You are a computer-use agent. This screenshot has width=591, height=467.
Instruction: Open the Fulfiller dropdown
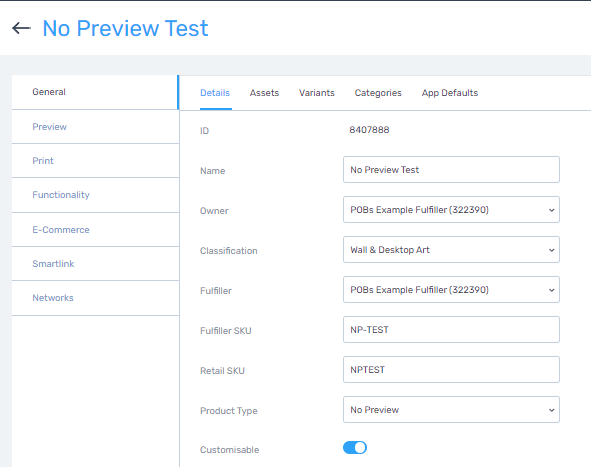(x=451, y=289)
